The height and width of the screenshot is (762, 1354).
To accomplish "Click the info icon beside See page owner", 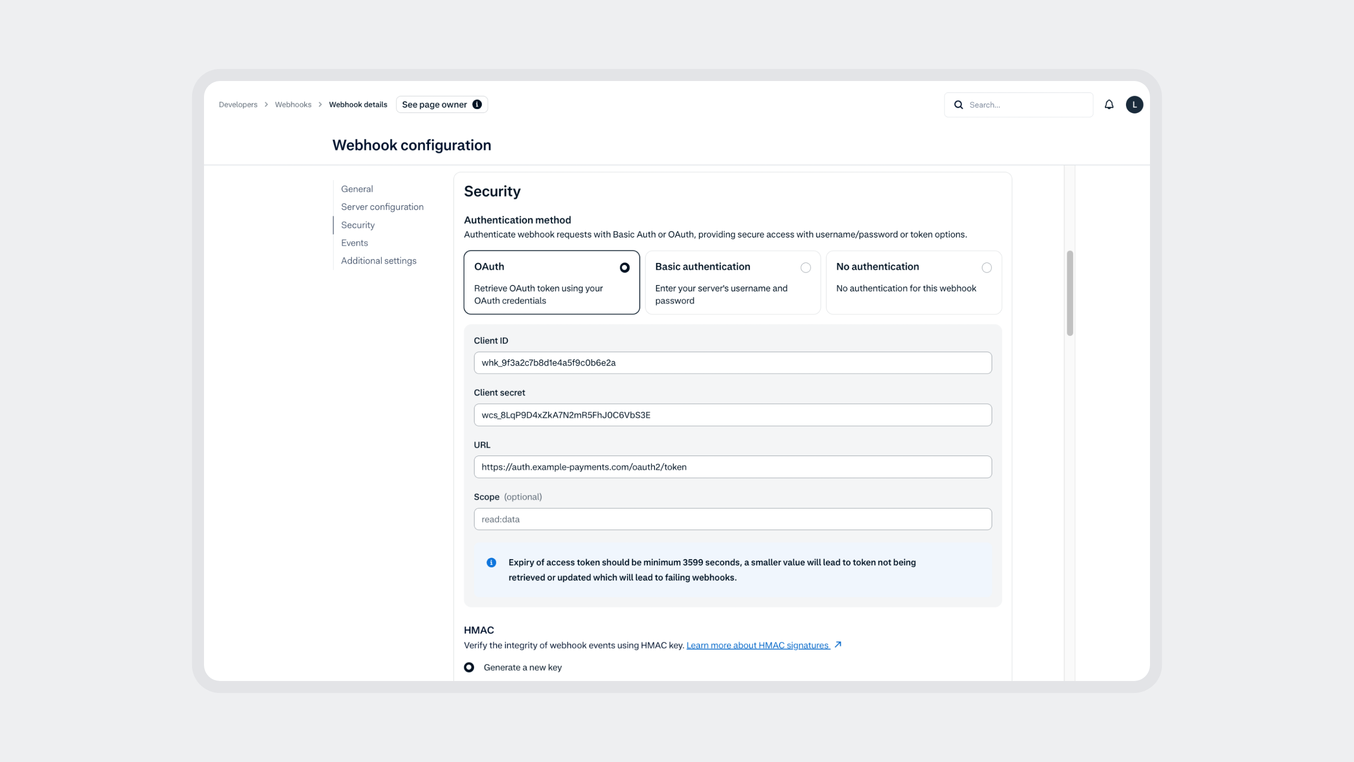I will point(477,104).
